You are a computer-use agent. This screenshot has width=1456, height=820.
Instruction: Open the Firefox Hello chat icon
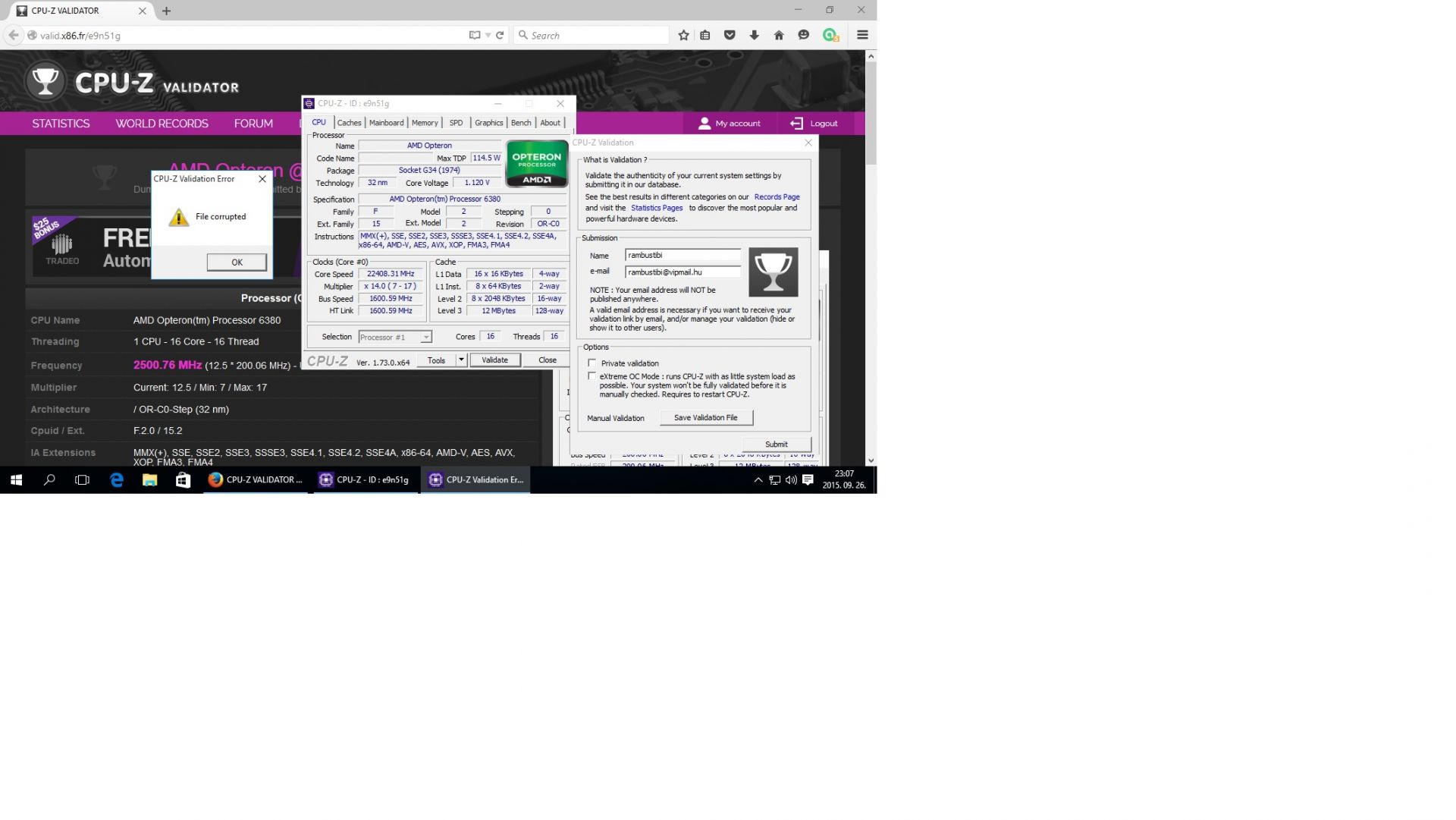pos(804,35)
